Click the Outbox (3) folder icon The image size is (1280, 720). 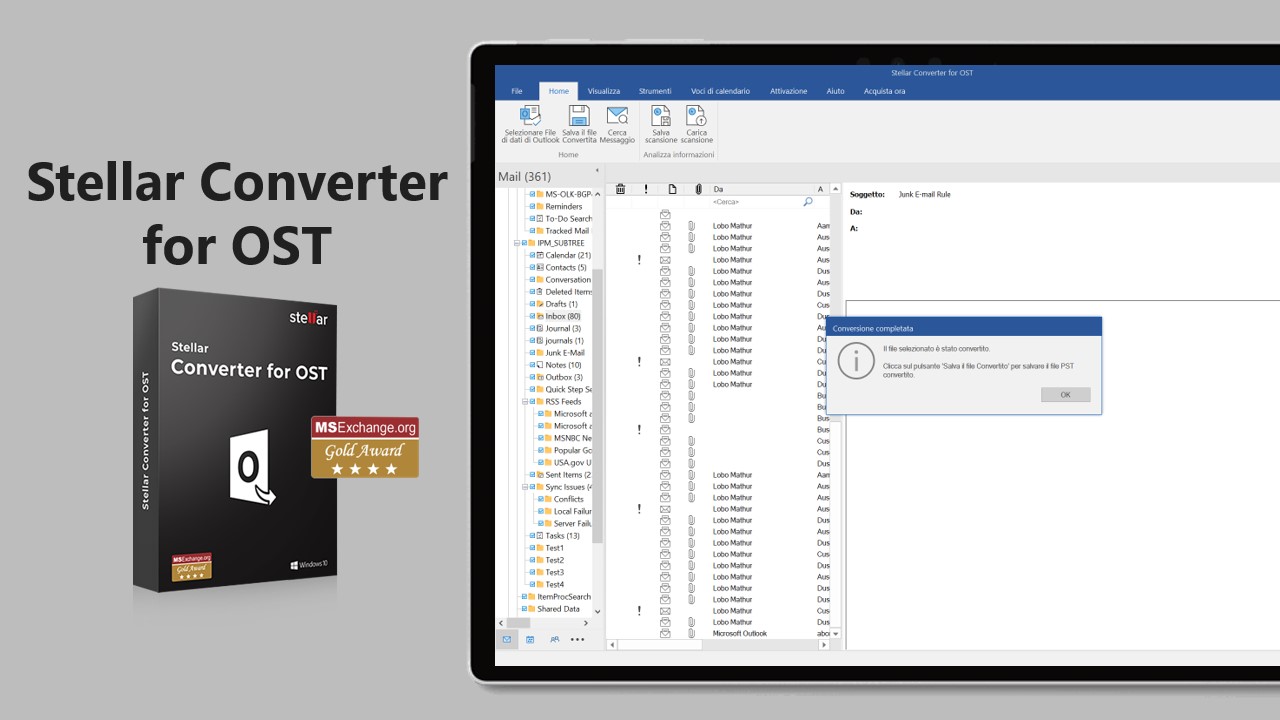click(x=540, y=377)
